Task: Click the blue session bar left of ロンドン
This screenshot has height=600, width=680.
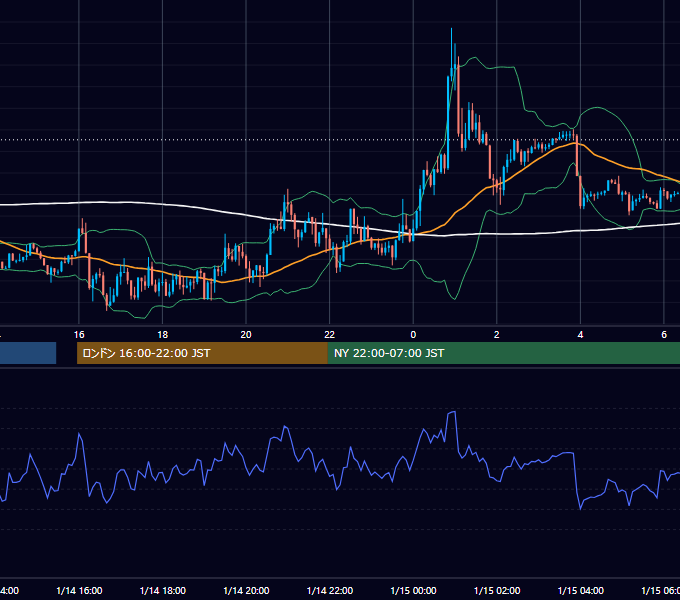Action: click(x=28, y=353)
